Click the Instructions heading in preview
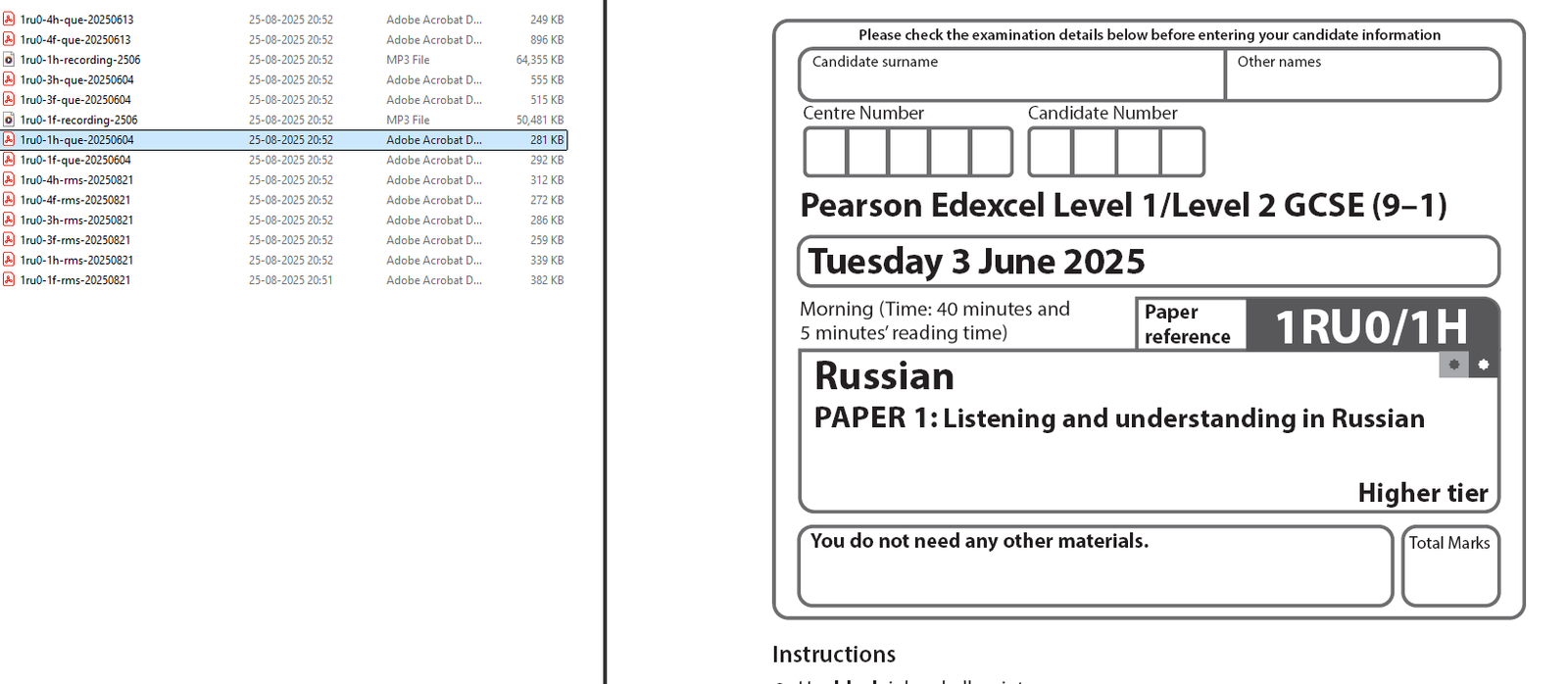The width and height of the screenshot is (1568, 684). click(x=834, y=655)
